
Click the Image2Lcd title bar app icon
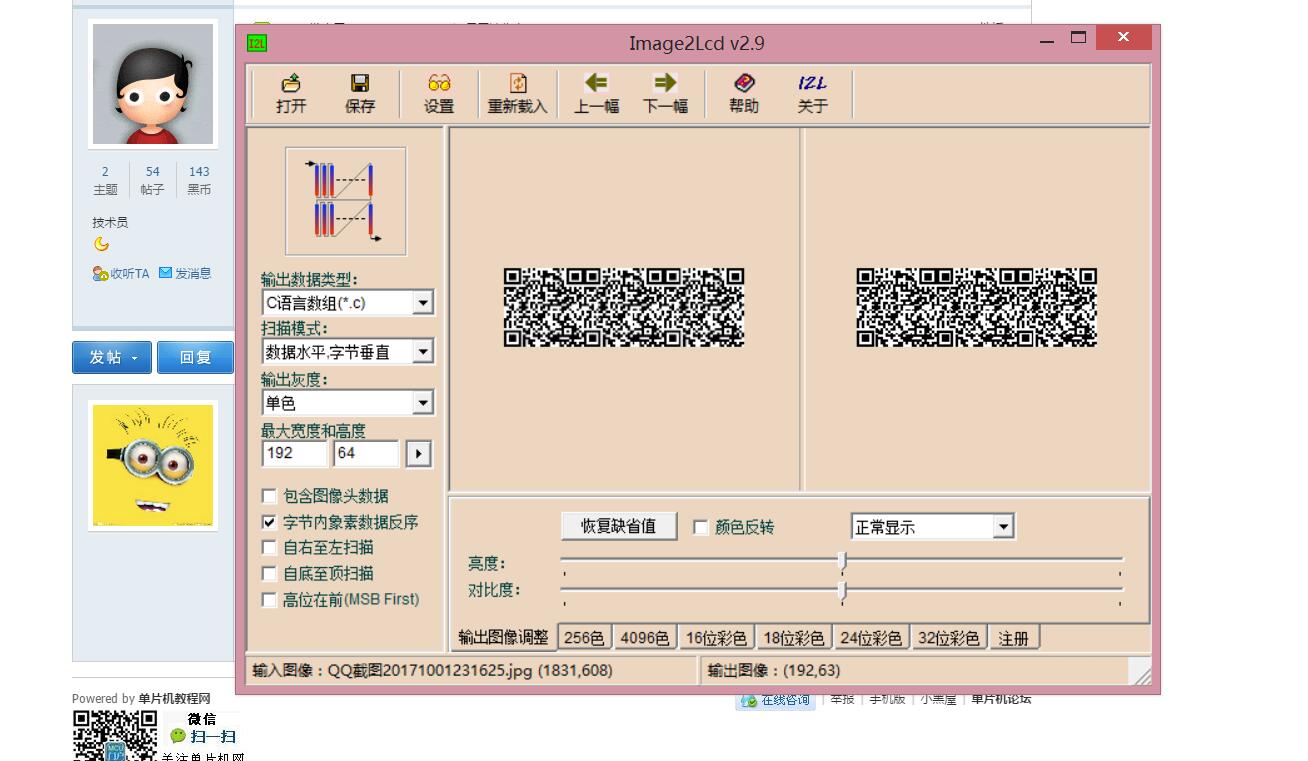257,43
